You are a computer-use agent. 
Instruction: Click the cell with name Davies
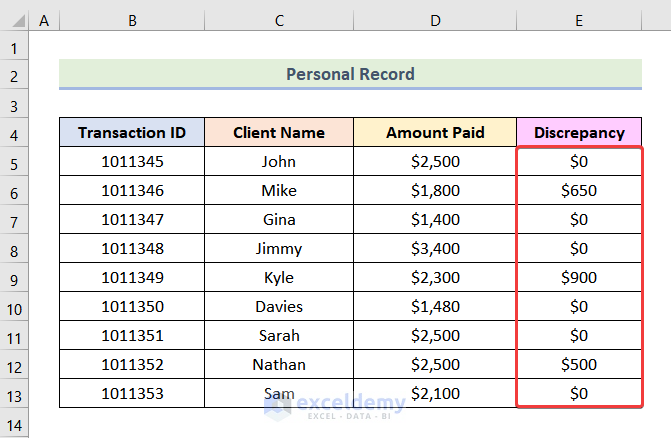(x=279, y=306)
